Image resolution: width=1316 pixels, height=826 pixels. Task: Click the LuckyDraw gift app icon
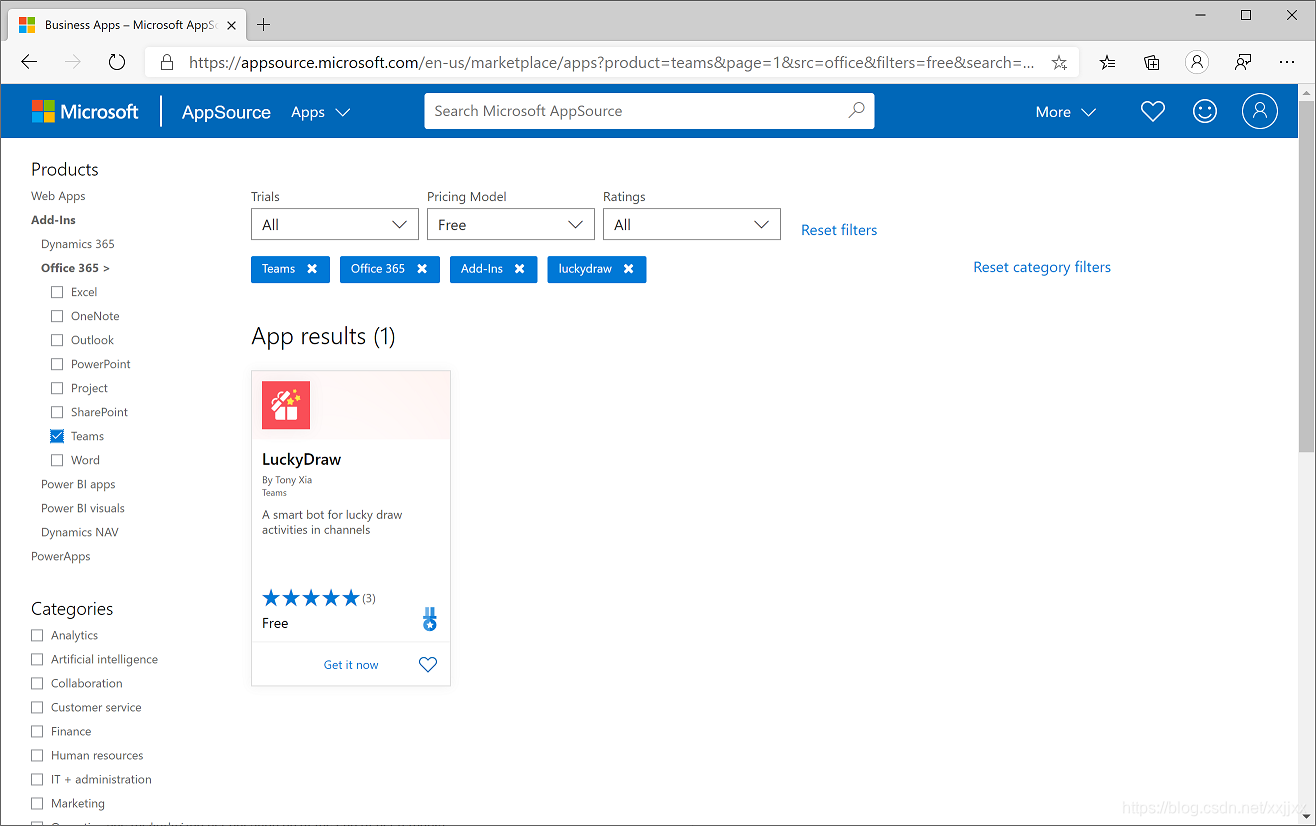click(286, 405)
